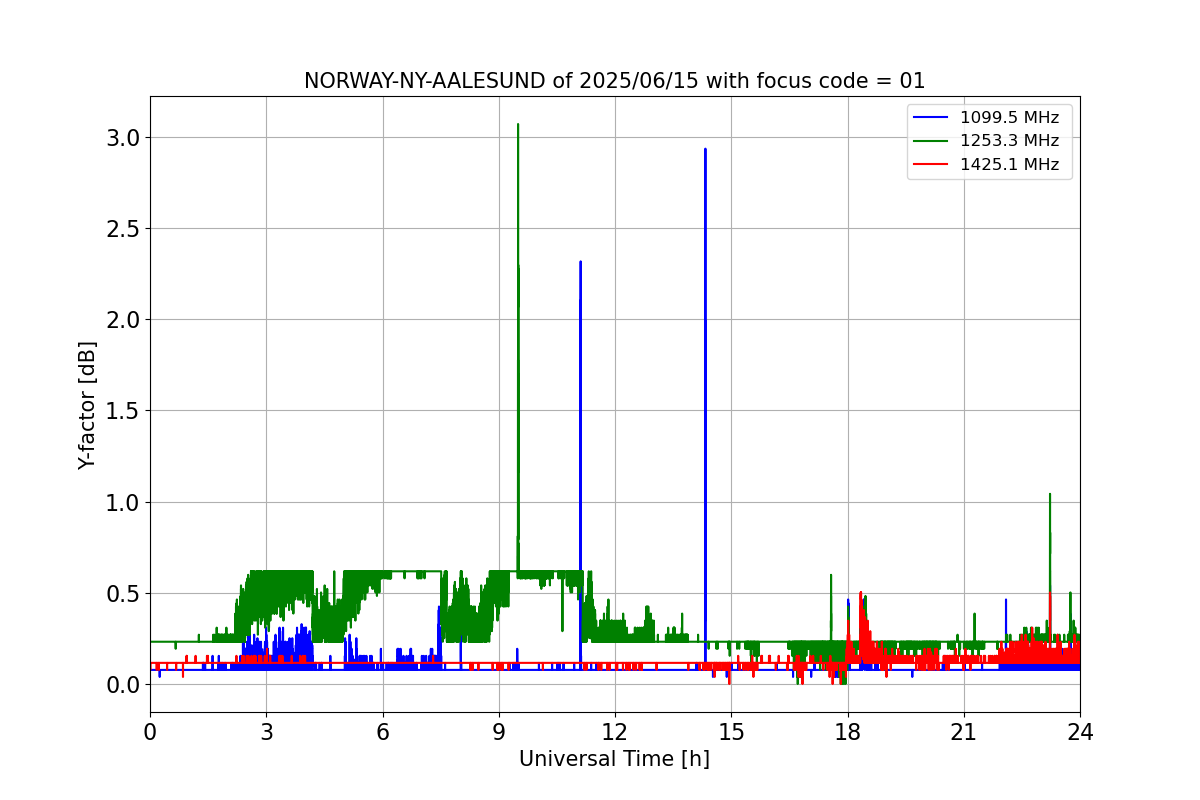The image size is (1200, 800).
Task: Click the x-axis tick label 6
Action: tap(383, 731)
